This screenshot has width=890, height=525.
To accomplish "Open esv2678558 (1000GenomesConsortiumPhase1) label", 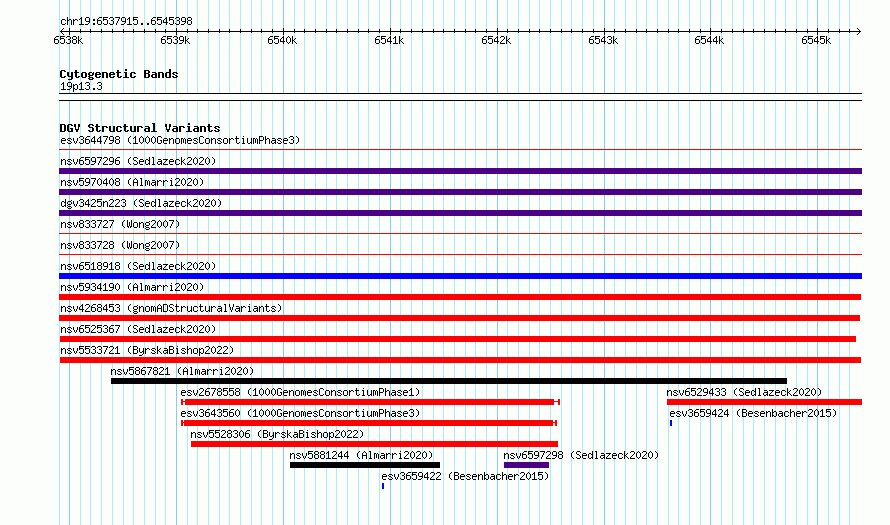I will pyautogui.click(x=300, y=392).
